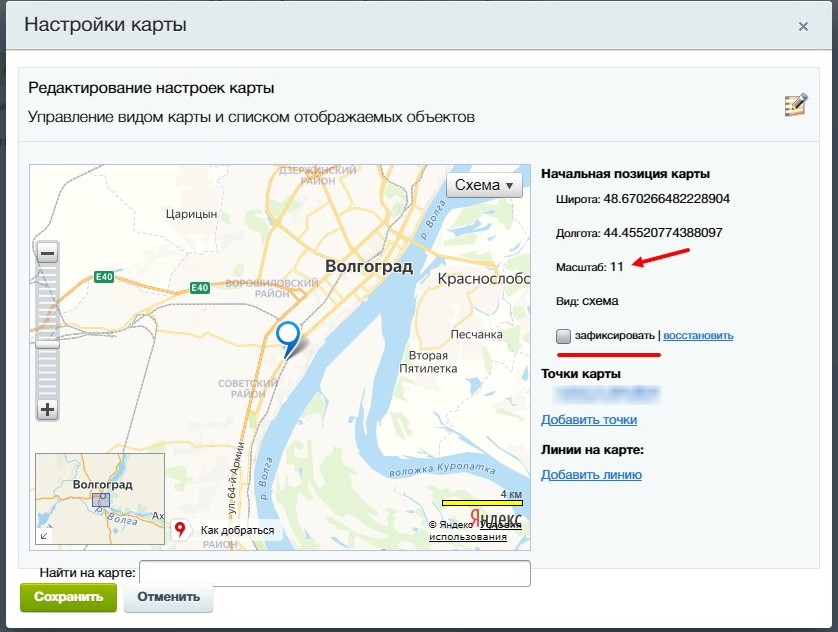The width and height of the screenshot is (838, 632).
Task: Open the 'Схема' map type dropdown
Action: pyautogui.click(x=485, y=185)
